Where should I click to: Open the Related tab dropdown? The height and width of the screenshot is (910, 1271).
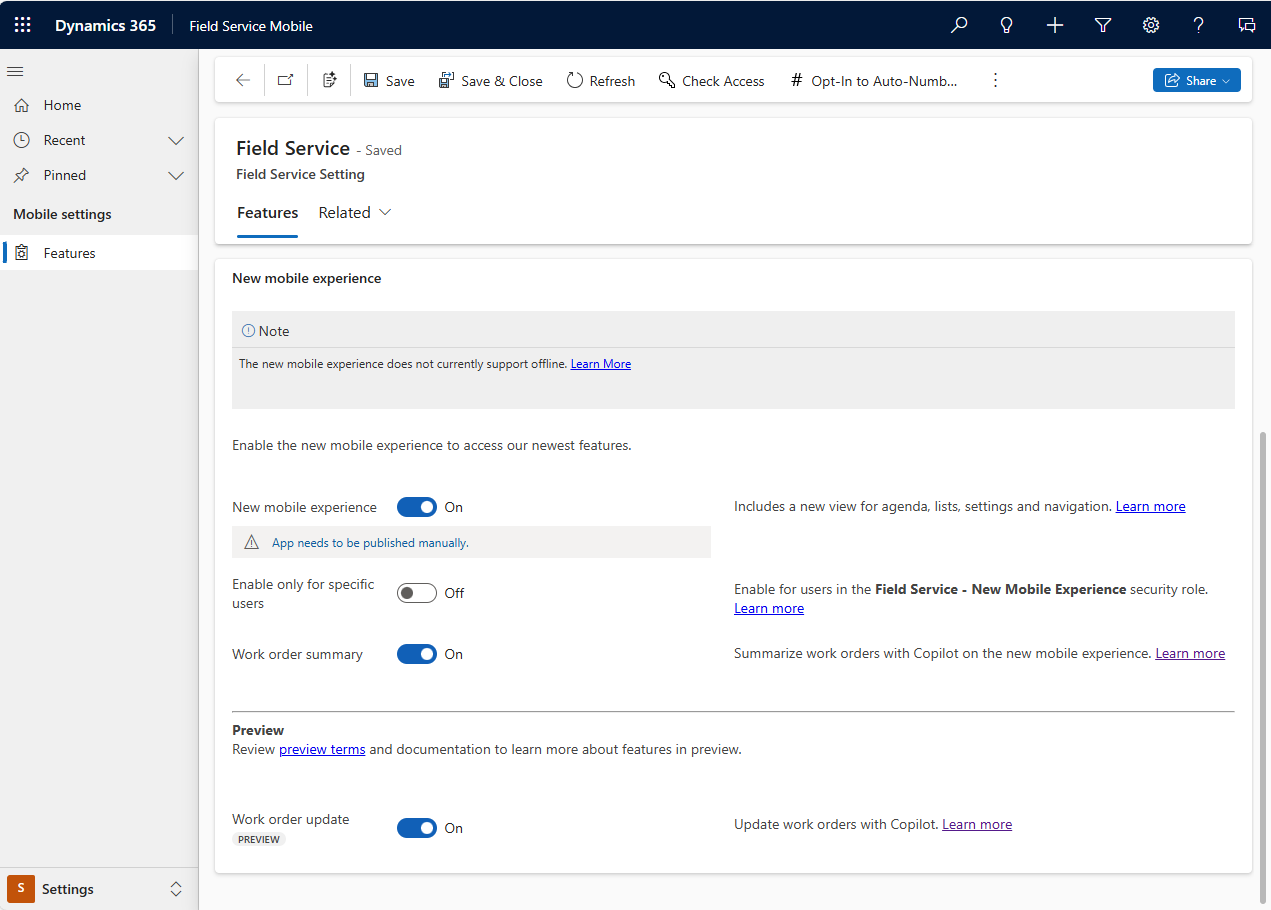(x=355, y=213)
